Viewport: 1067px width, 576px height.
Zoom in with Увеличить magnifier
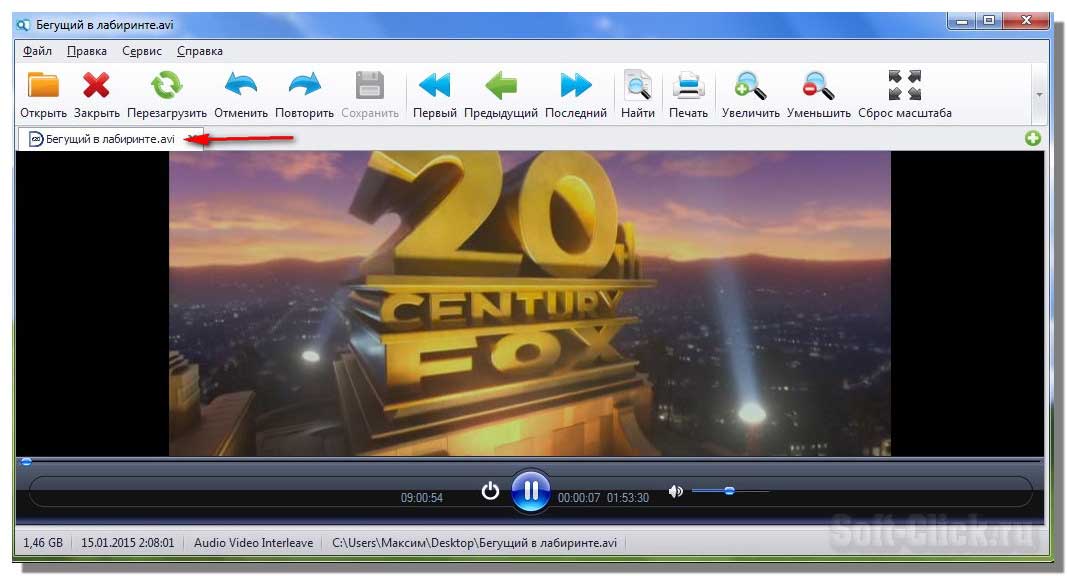[750, 87]
